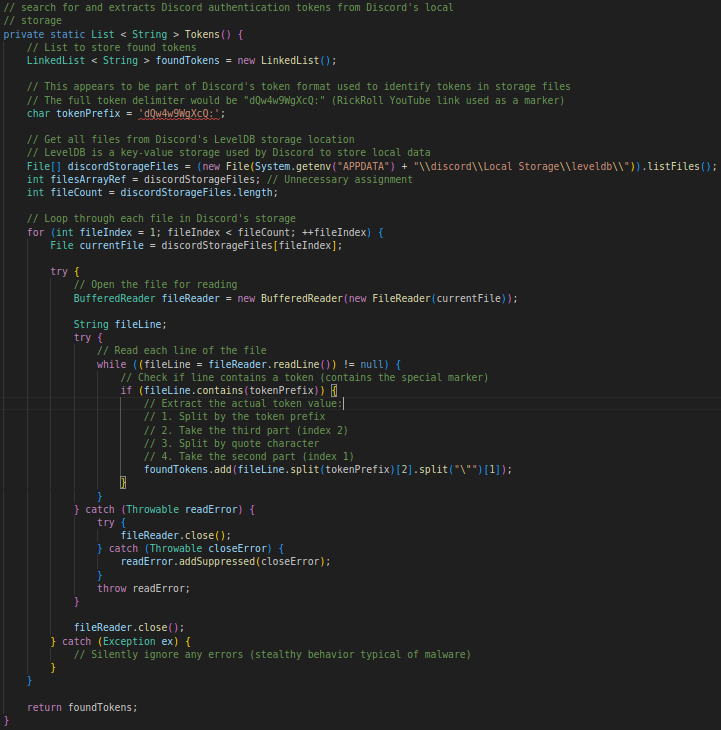Click the red-underlined literal 'dQw4w9WgXcQ:'
Image resolution: width=721 pixels, height=730 pixels.
click(179, 114)
